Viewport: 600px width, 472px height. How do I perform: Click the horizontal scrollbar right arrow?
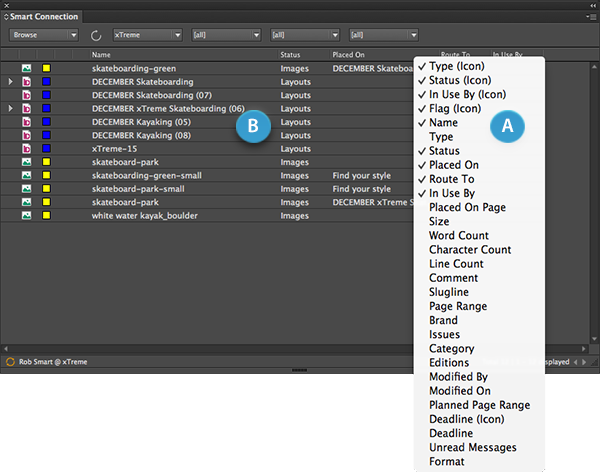tap(584, 349)
